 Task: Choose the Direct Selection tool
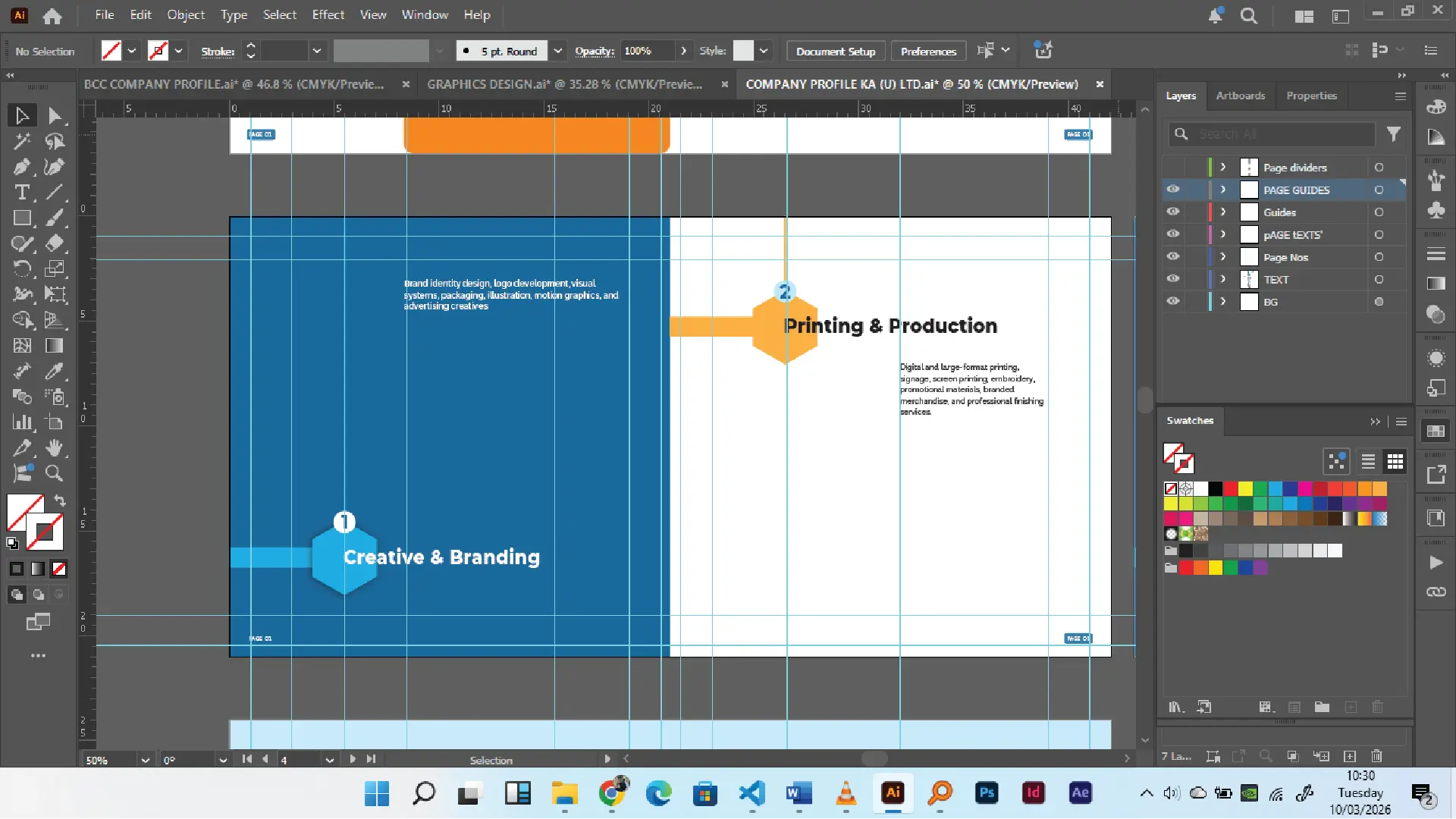(x=54, y=116)
